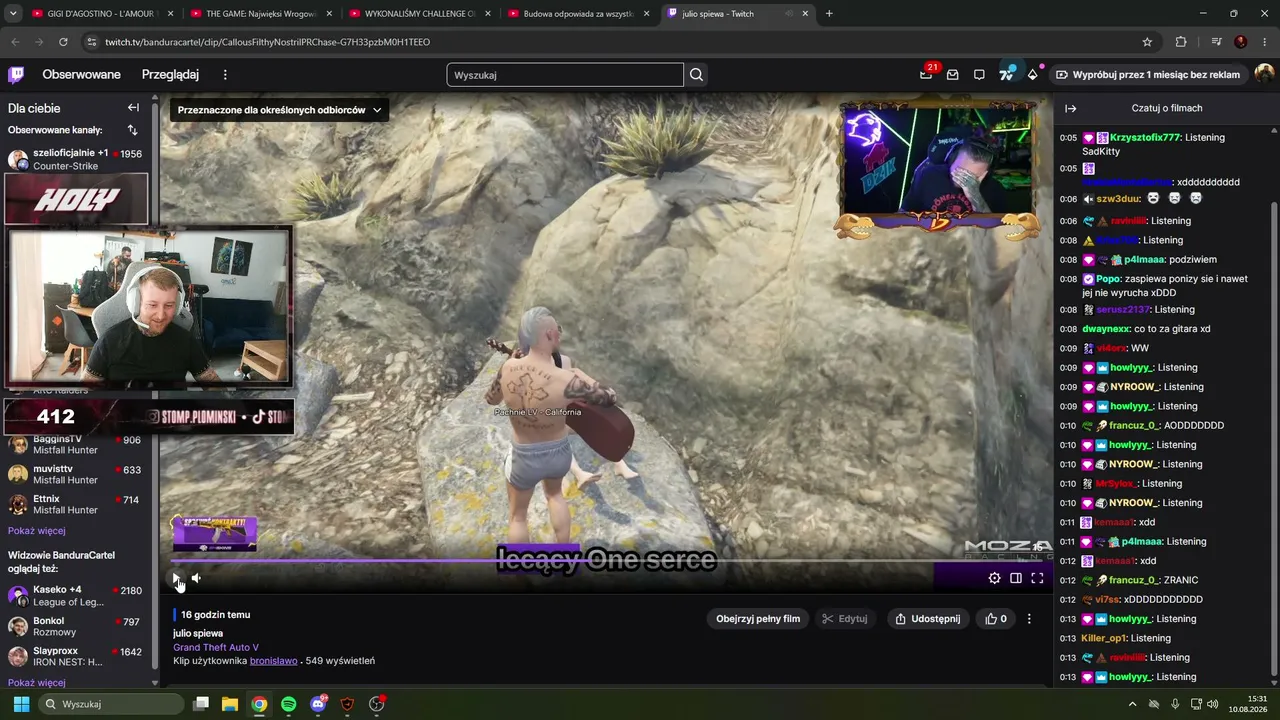Viewport: 1280px width, 720px height.
Task: Bookmark this page with star icon
Action: pyautogui.click(x=1147, y=42)
